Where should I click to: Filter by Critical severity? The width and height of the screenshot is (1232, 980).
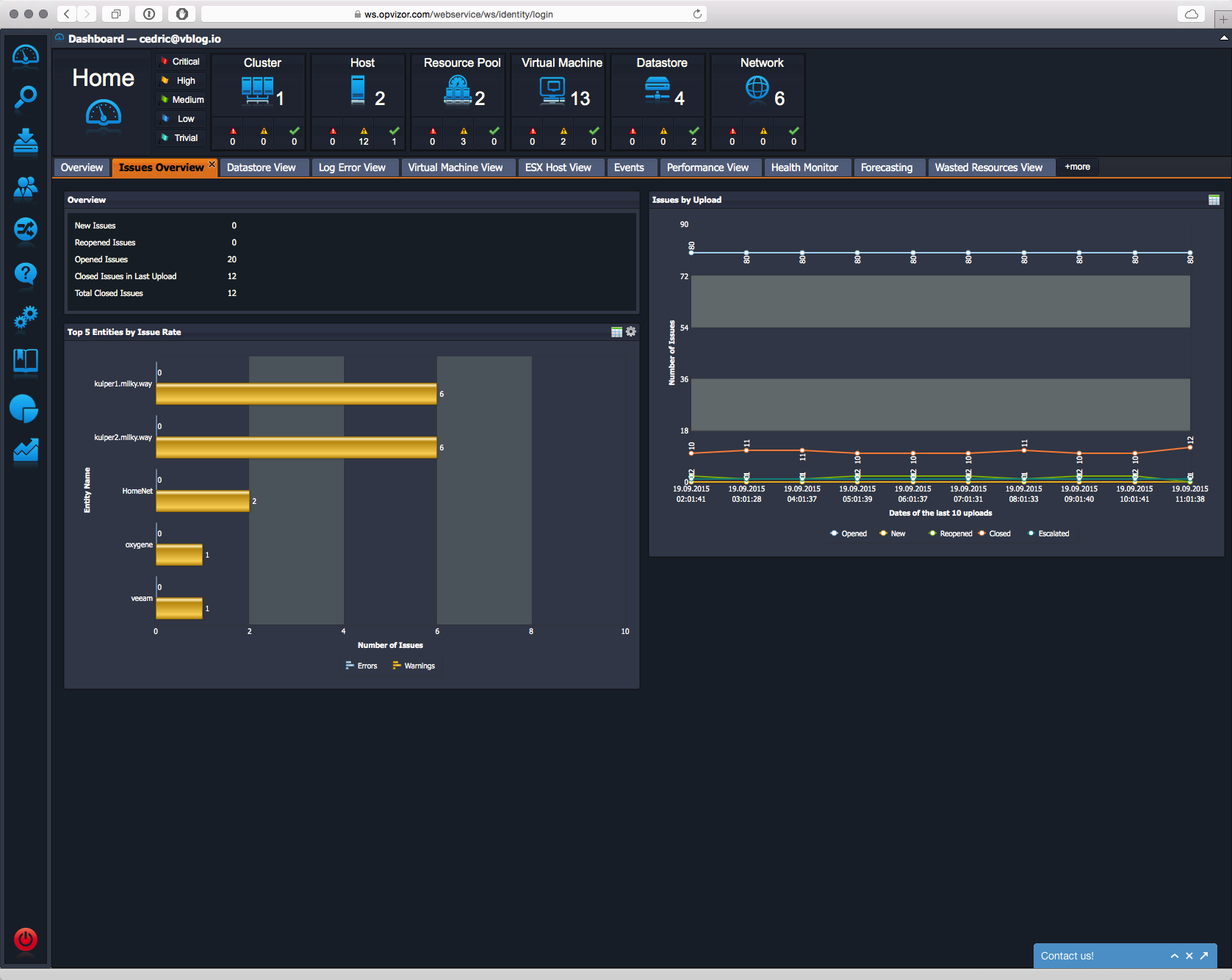point(181,62)
